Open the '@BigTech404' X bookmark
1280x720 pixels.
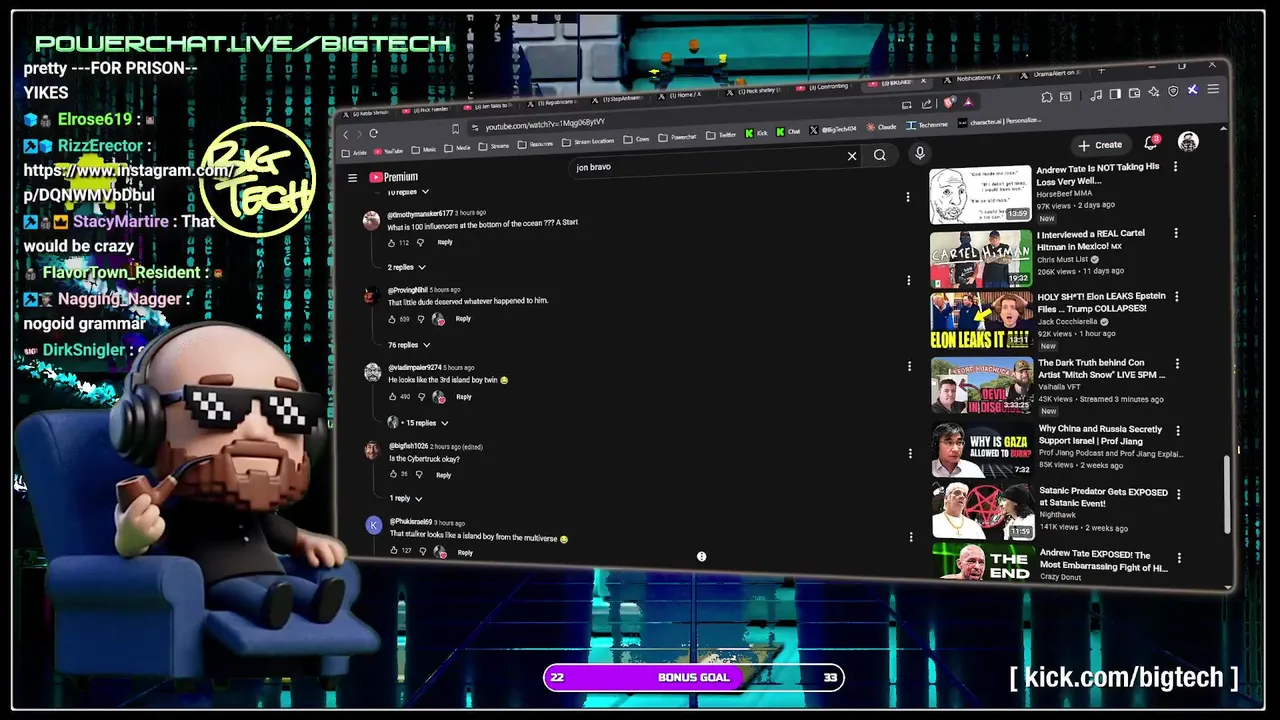(x=833, y=130)
